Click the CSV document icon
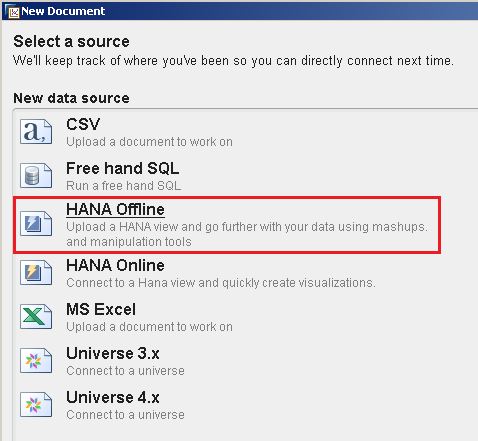This screenshot has height=441, width=478. [x=36, y=132]
